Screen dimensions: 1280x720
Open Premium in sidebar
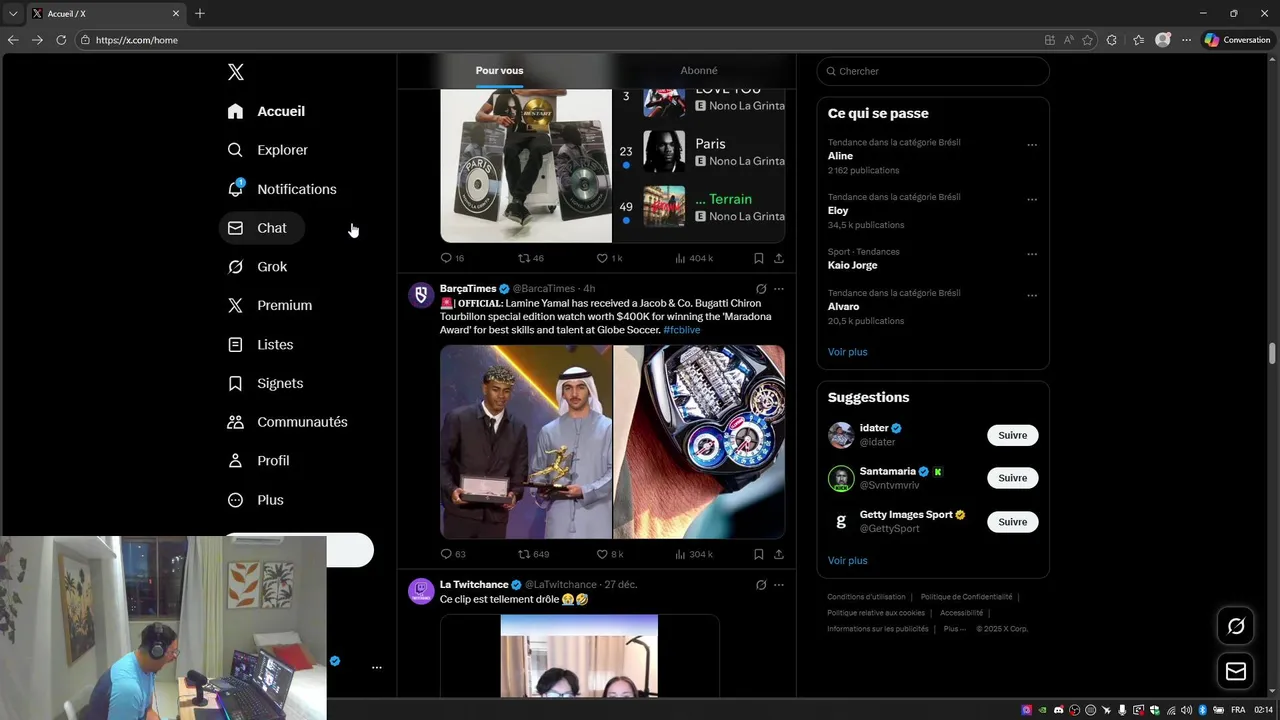pyautogui.click(x=270, y=306)
